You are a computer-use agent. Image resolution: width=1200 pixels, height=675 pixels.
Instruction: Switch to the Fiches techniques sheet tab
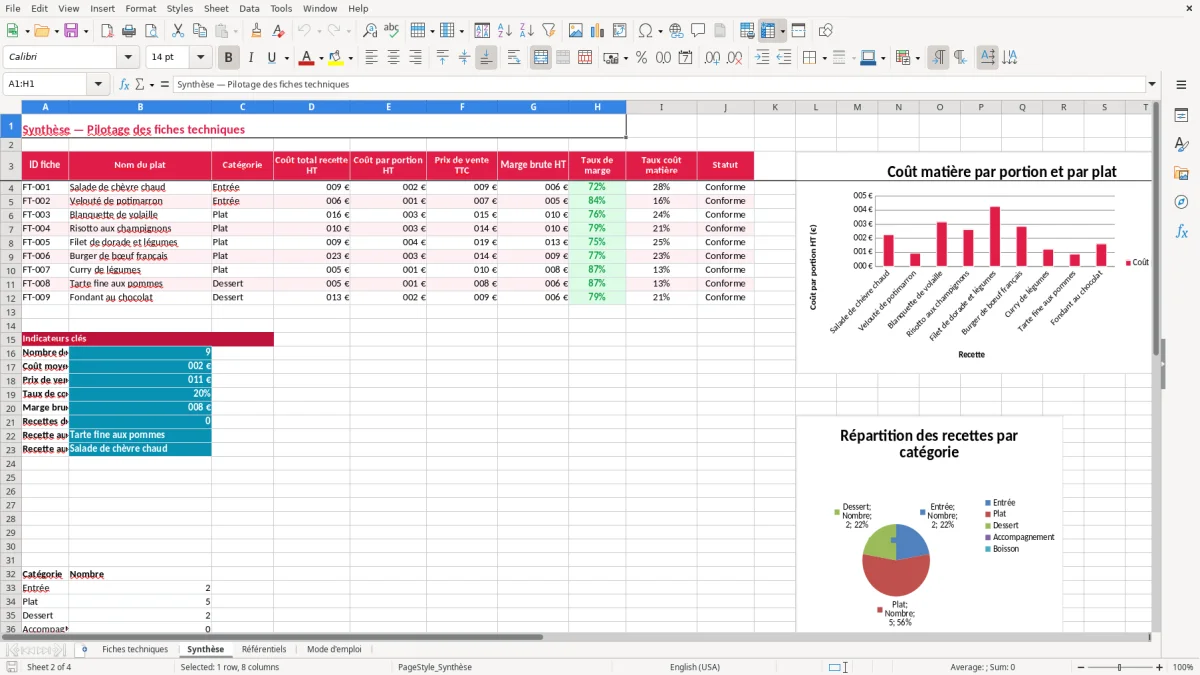pyautogui.click(x=135, y=650)
